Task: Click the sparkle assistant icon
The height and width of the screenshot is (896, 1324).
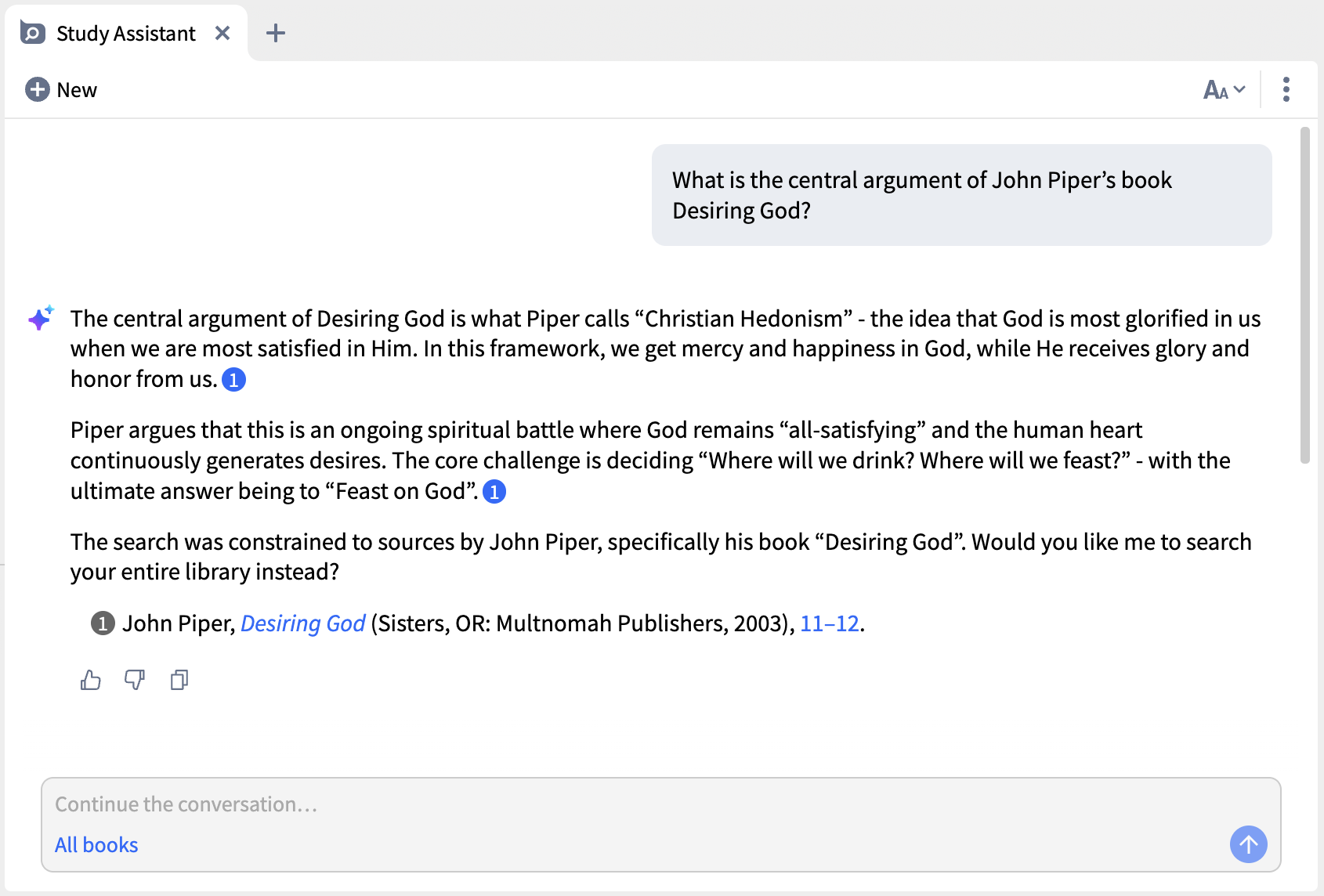Action: tap(41, 318)
